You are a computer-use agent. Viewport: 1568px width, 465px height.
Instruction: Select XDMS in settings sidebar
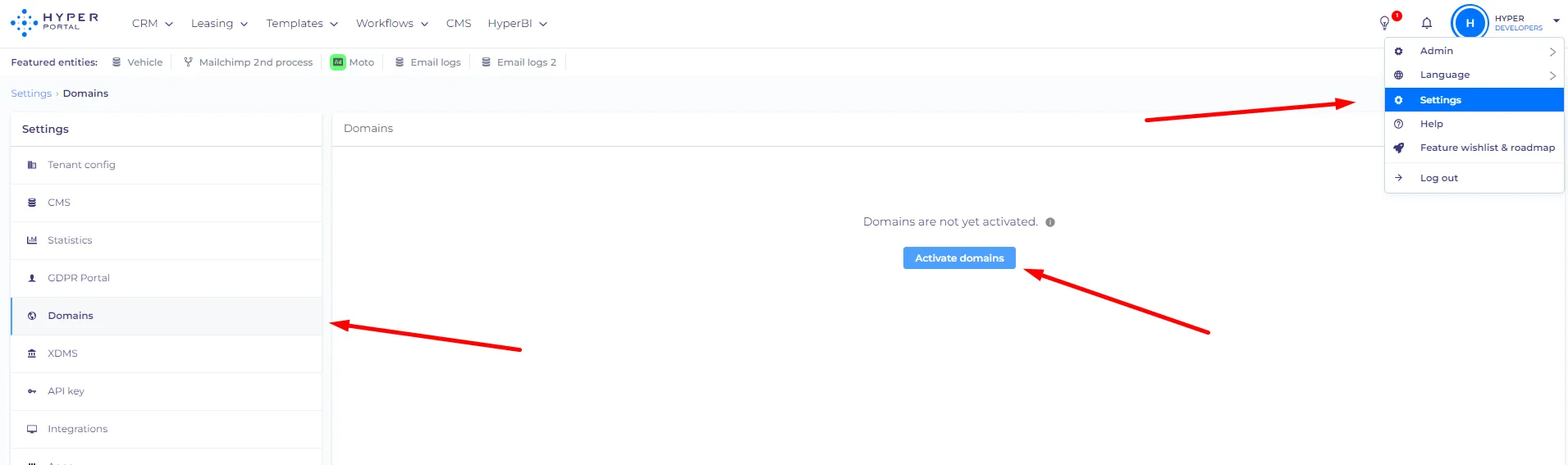167,353
